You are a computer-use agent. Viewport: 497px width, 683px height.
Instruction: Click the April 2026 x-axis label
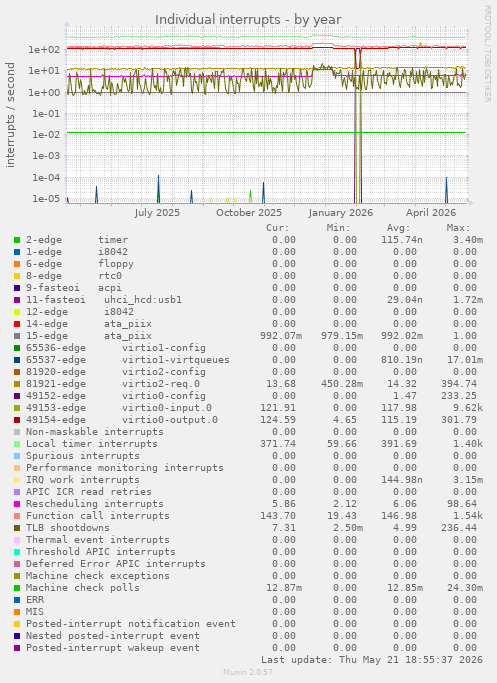tap(431, 213)
